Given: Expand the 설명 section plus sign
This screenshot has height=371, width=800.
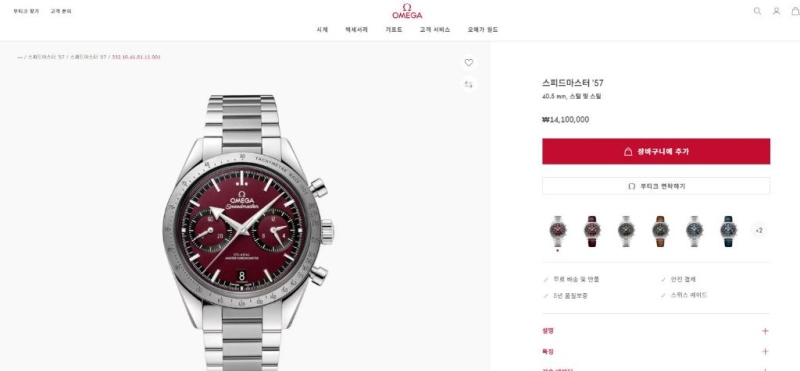Looking at the screenshot, I should tap(765, 331).
